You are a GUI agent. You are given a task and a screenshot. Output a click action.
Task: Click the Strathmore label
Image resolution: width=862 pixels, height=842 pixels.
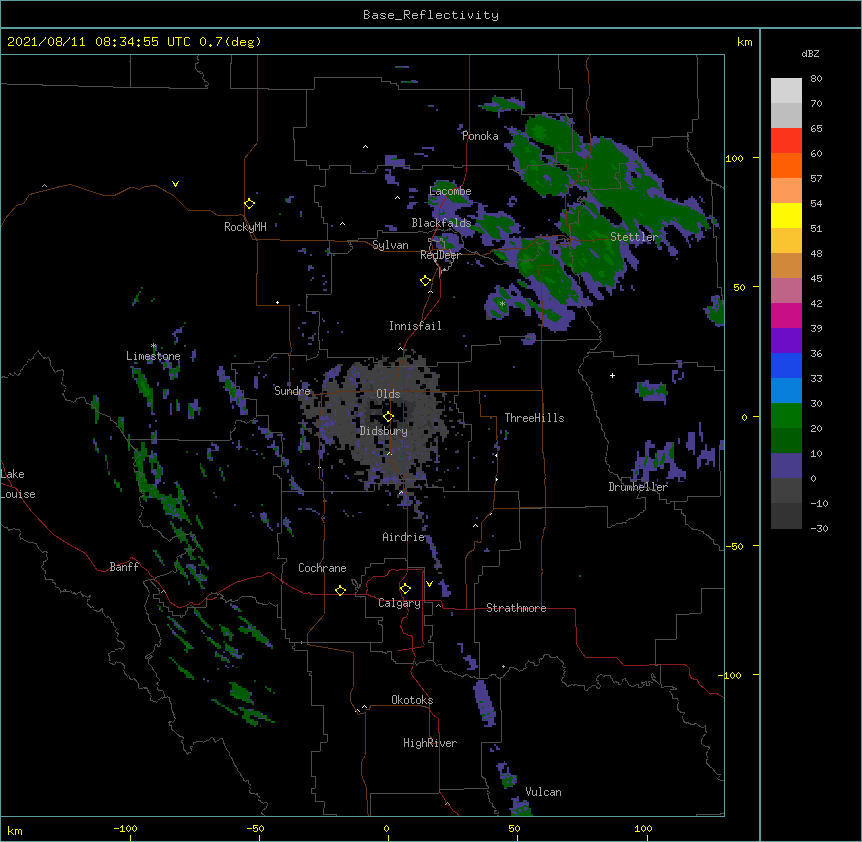tap(516, 608)
